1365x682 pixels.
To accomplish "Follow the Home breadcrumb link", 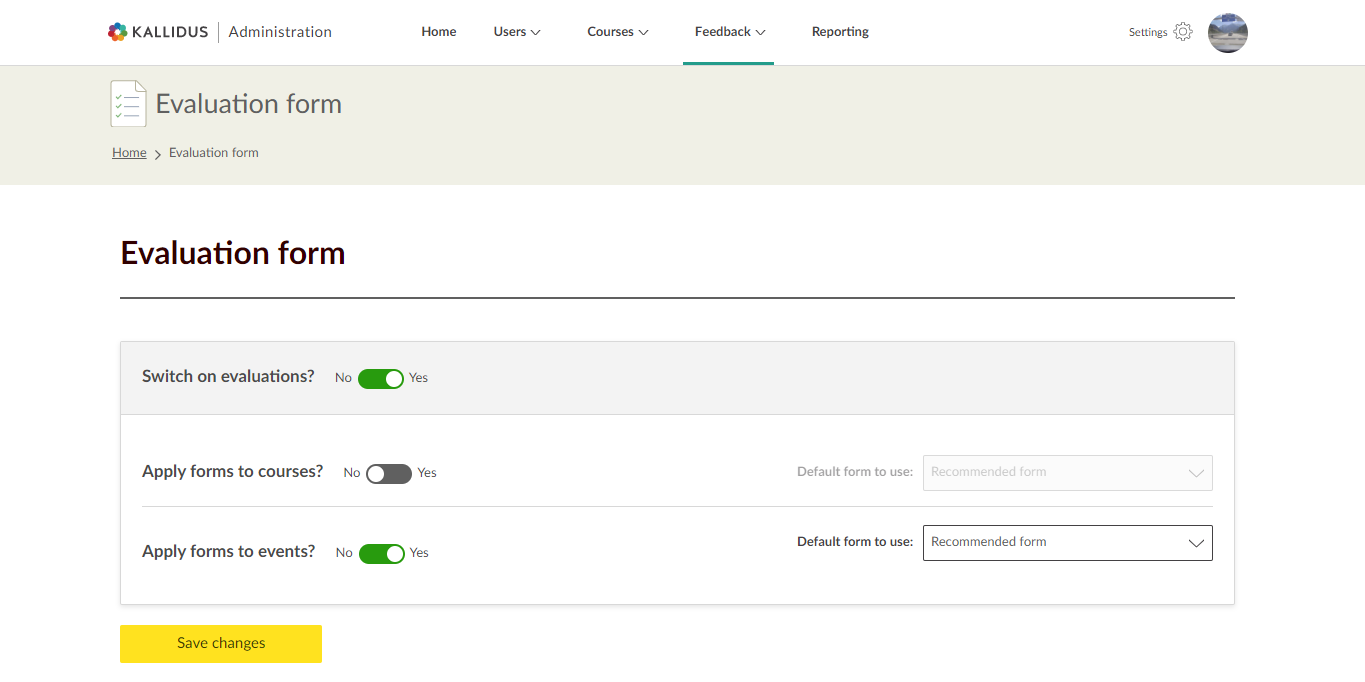I will tap(129, 153).
